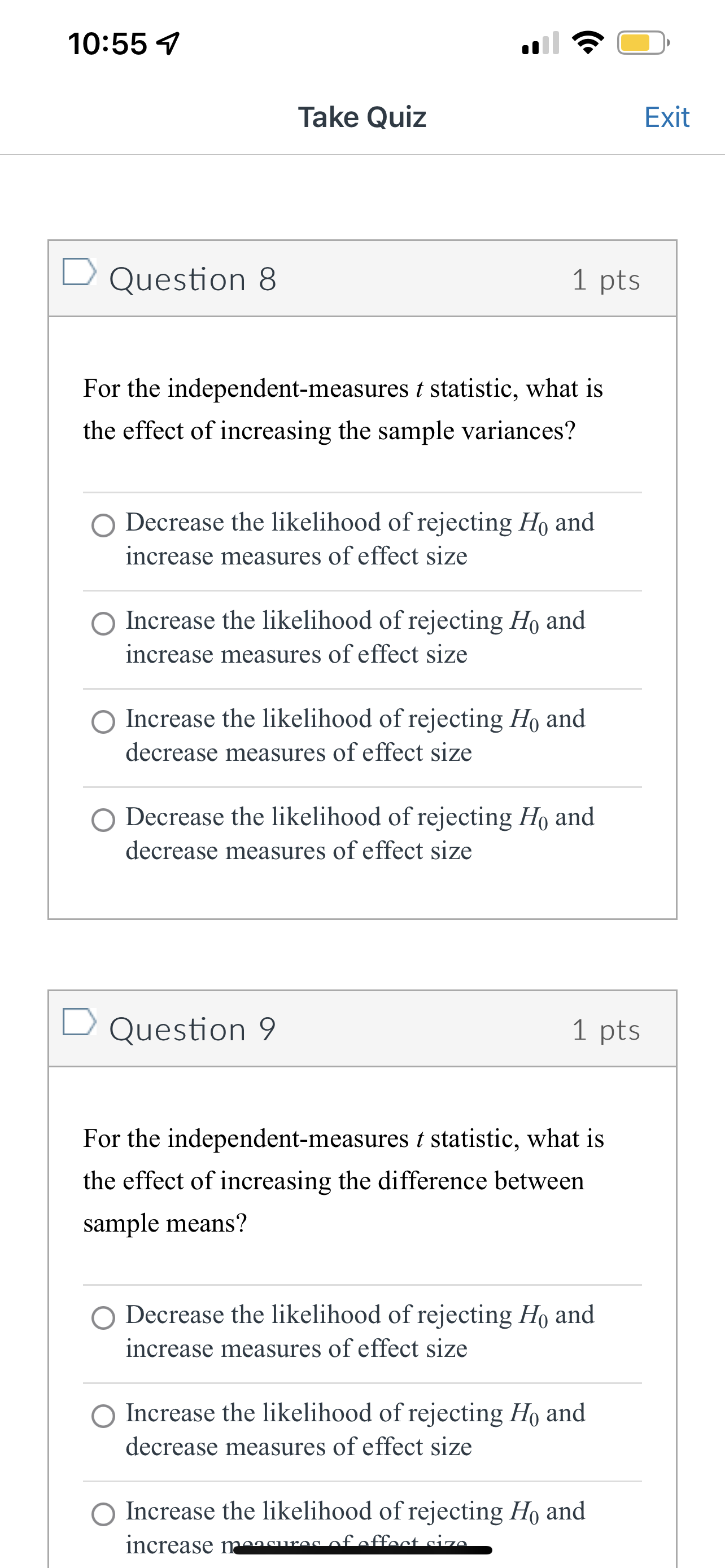The image size is (725, 1568).
Task: Exit the quiz
Action: pos(667,116)
